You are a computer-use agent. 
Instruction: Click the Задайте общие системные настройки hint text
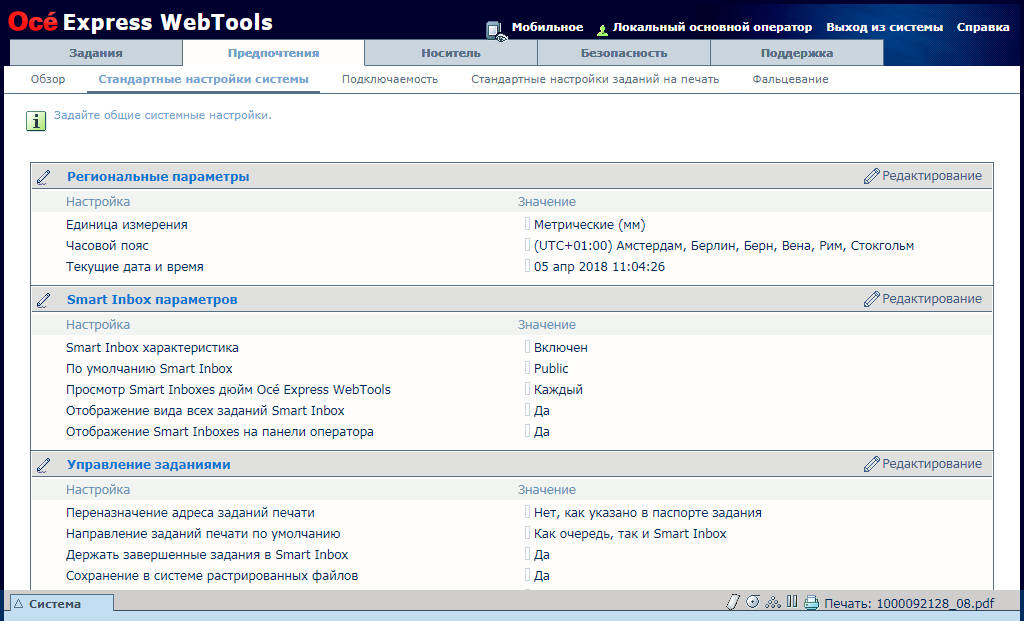coord(163,116)
